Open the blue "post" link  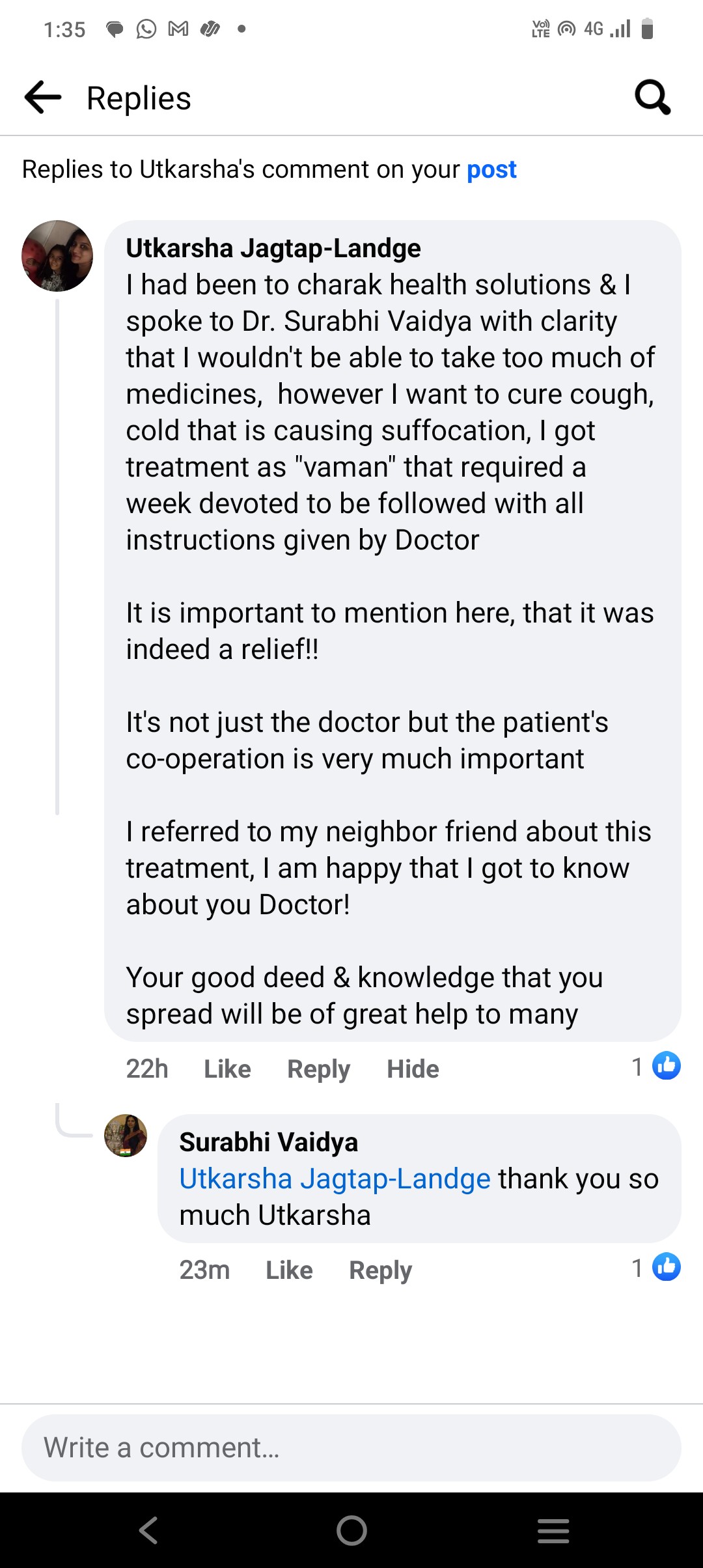click(491, 170)
